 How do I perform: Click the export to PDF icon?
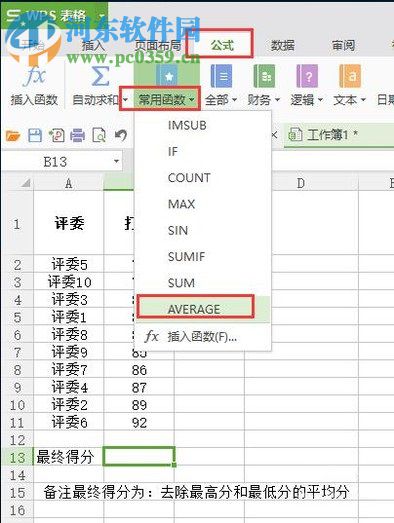(56, 136)
